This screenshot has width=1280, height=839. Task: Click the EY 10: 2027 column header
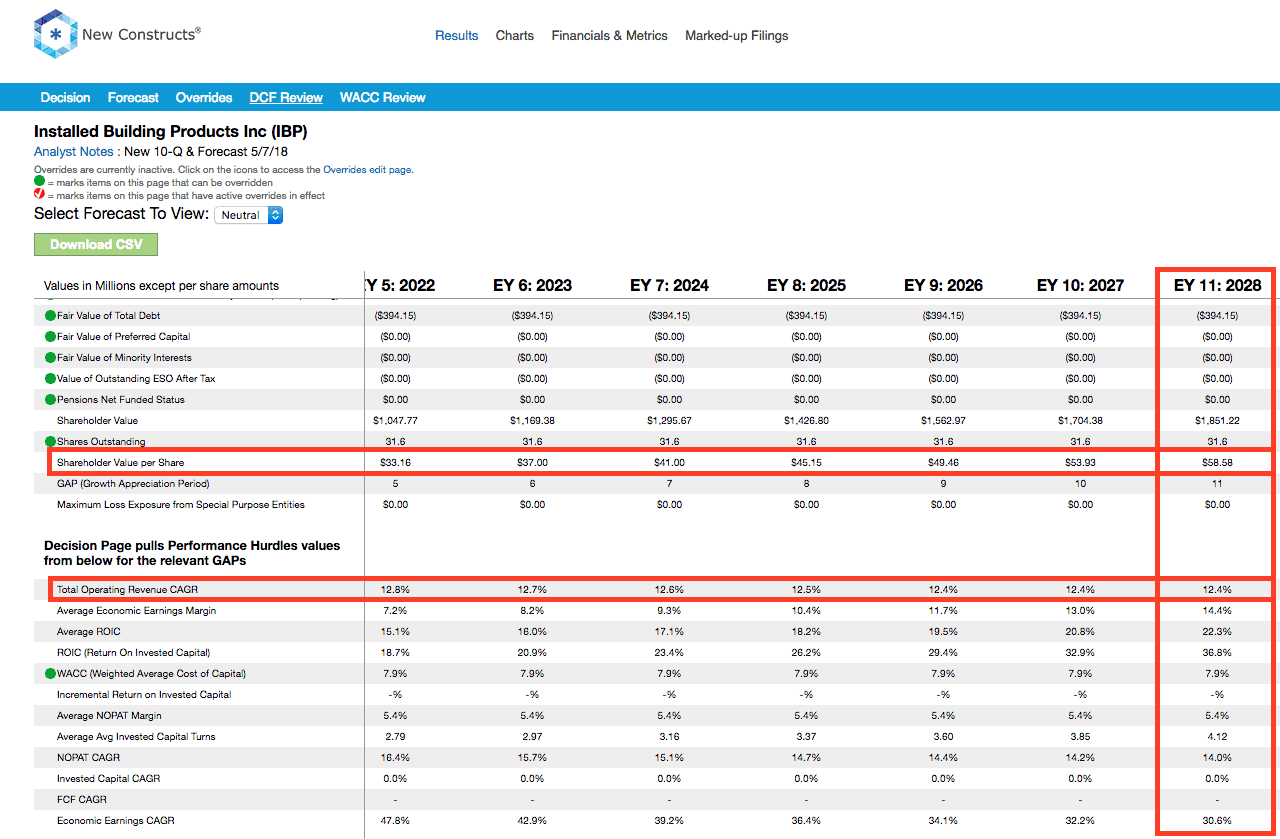click(x=1080, y=285)
